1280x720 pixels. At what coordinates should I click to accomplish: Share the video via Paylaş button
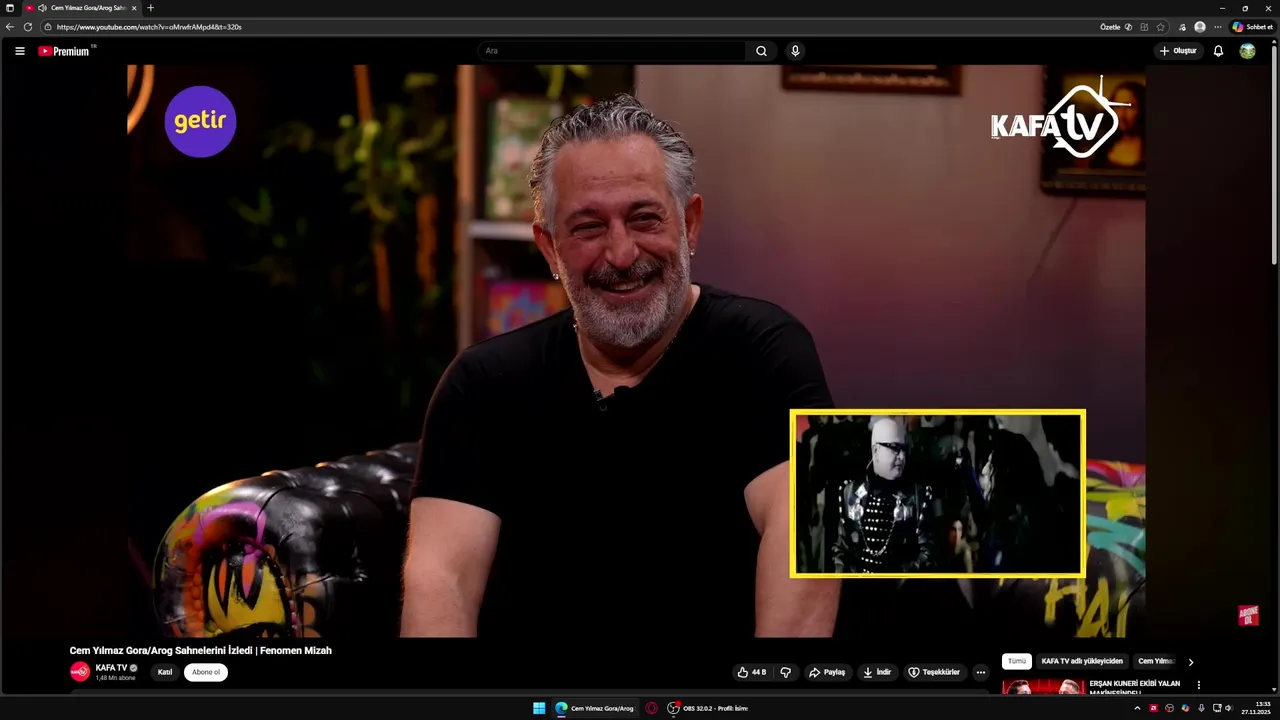pyautogui.click(x=827, y=672)
